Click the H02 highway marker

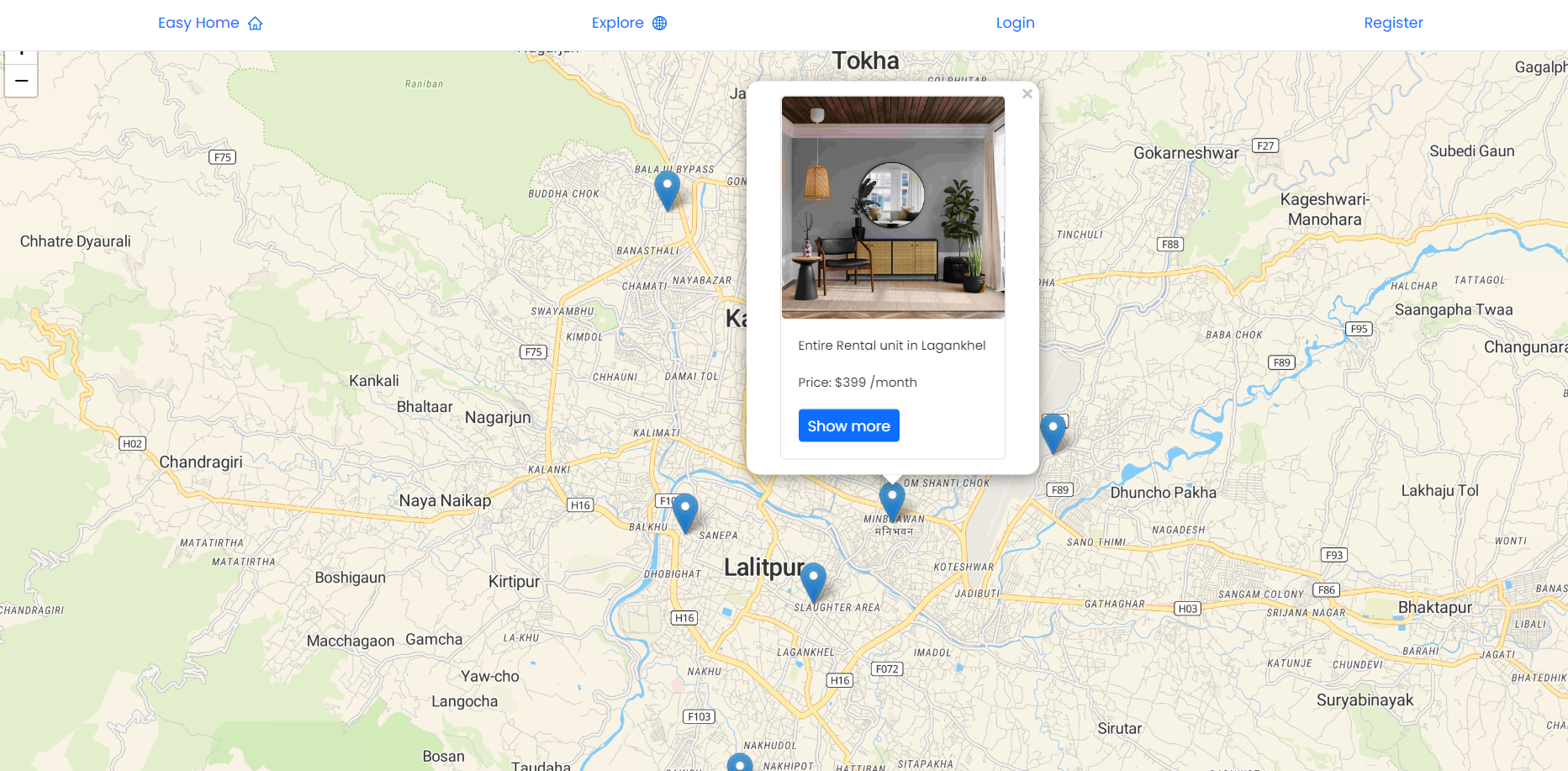point(132,444)
